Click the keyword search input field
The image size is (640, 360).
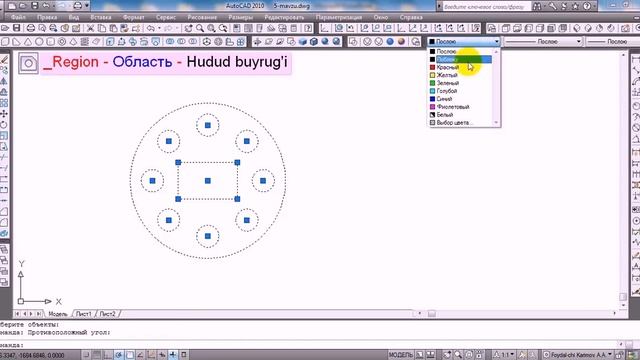[x=486, y=7]
